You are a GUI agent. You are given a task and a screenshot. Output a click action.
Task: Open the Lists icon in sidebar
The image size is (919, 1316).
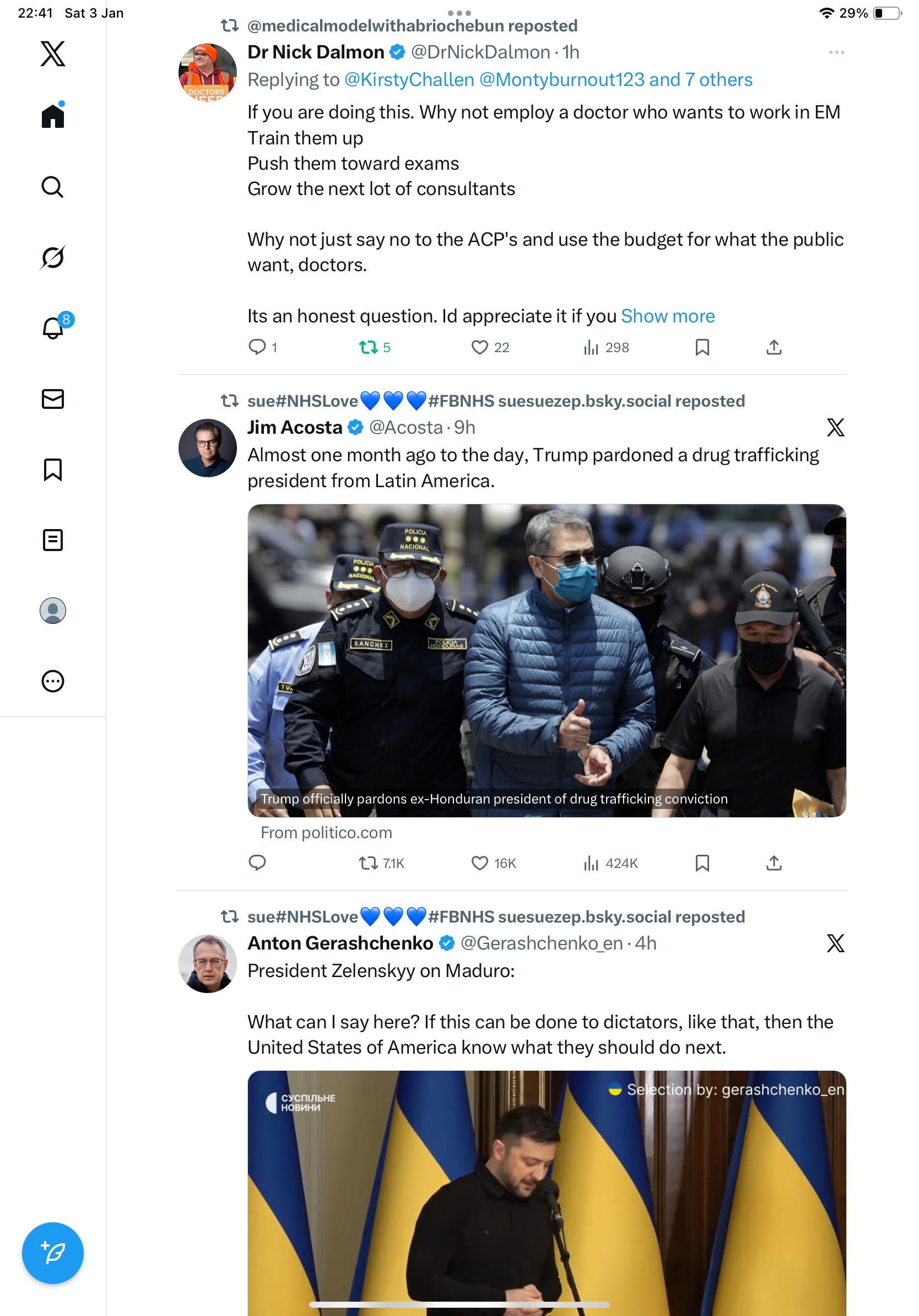pos(53,540)
